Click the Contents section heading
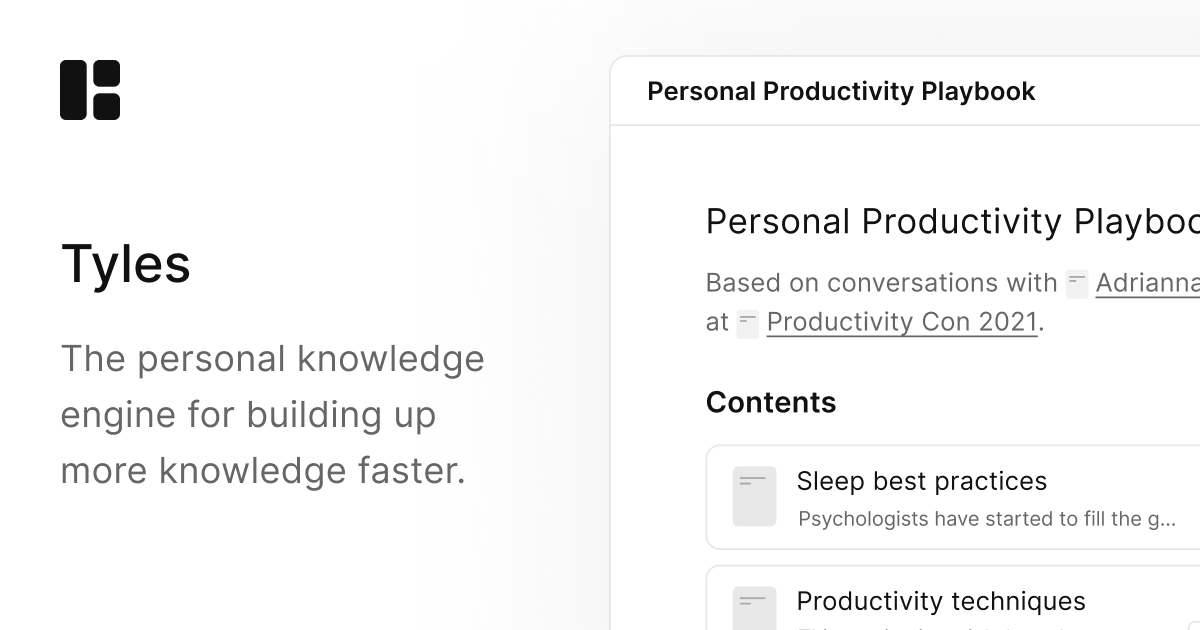Screen dimensions: 1200x630 coord(771,402)
